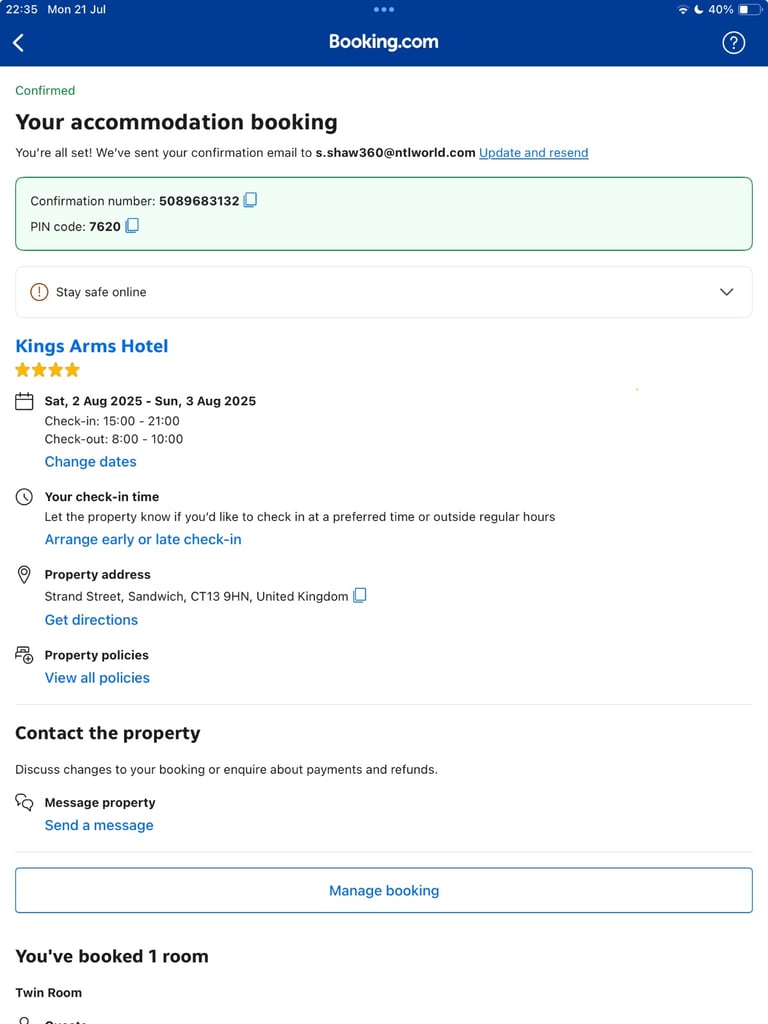The width and height of the screenshot is (768, 1024).
Task: Copy the PIN code 7620
Action: click(132, 225)
